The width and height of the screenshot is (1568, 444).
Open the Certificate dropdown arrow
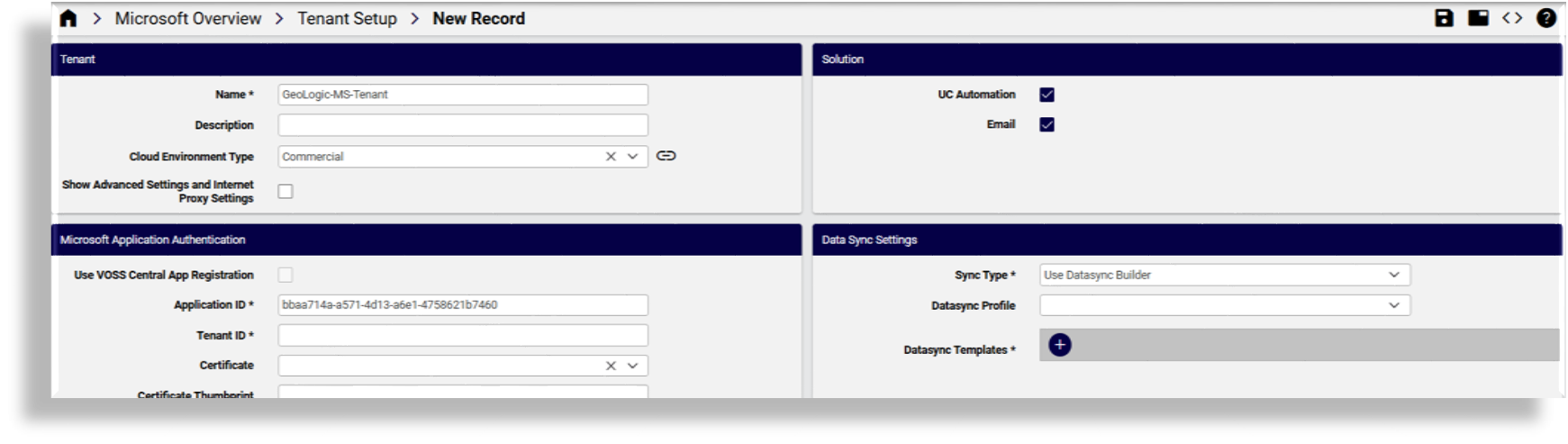(x=632, y=366)
